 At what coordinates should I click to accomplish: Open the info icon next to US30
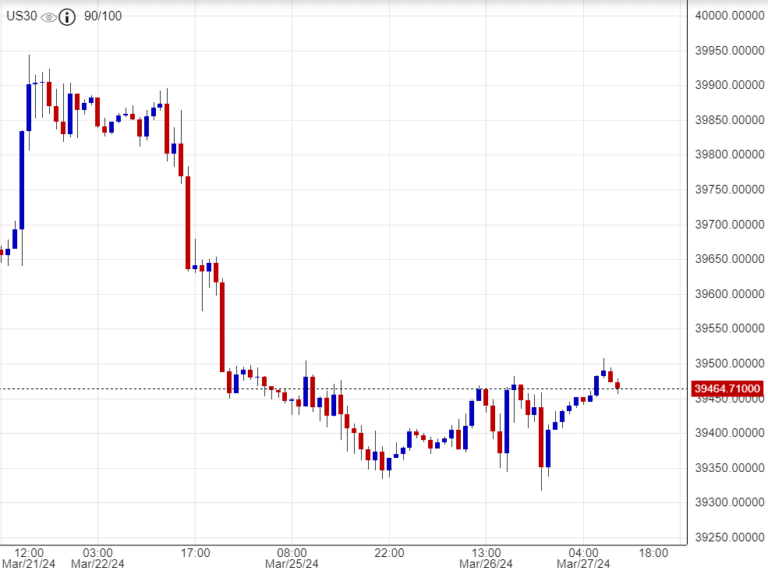point(67,17)
